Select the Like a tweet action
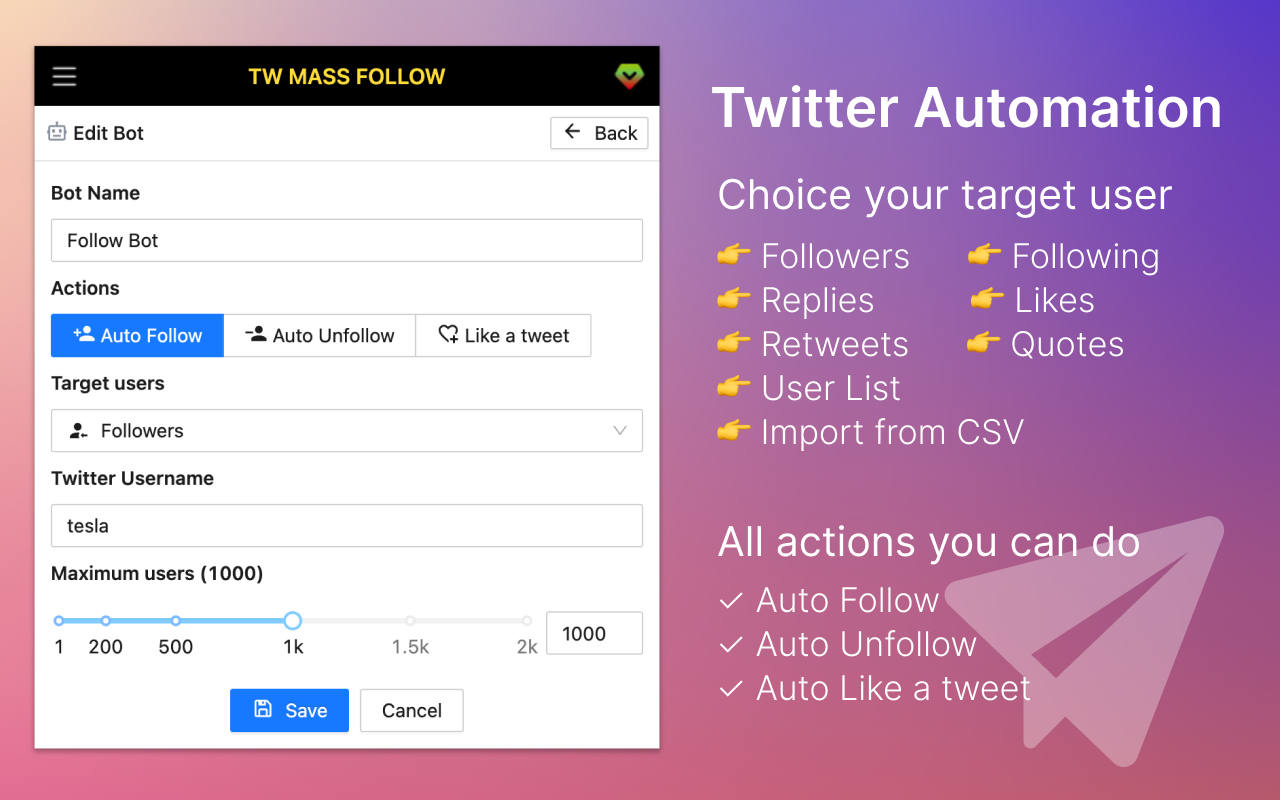Image resolution: width=1280 pixels, height=800 pixels. (503, 335)
